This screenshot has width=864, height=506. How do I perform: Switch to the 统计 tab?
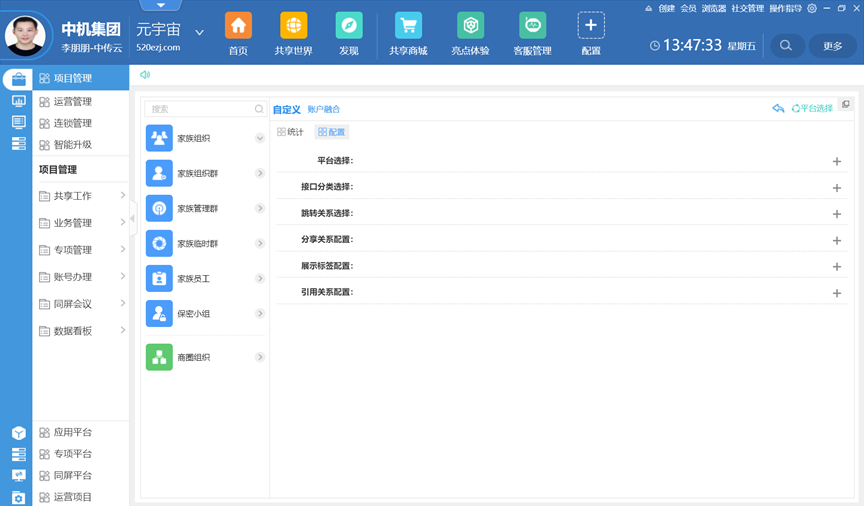tap(290, 132)
